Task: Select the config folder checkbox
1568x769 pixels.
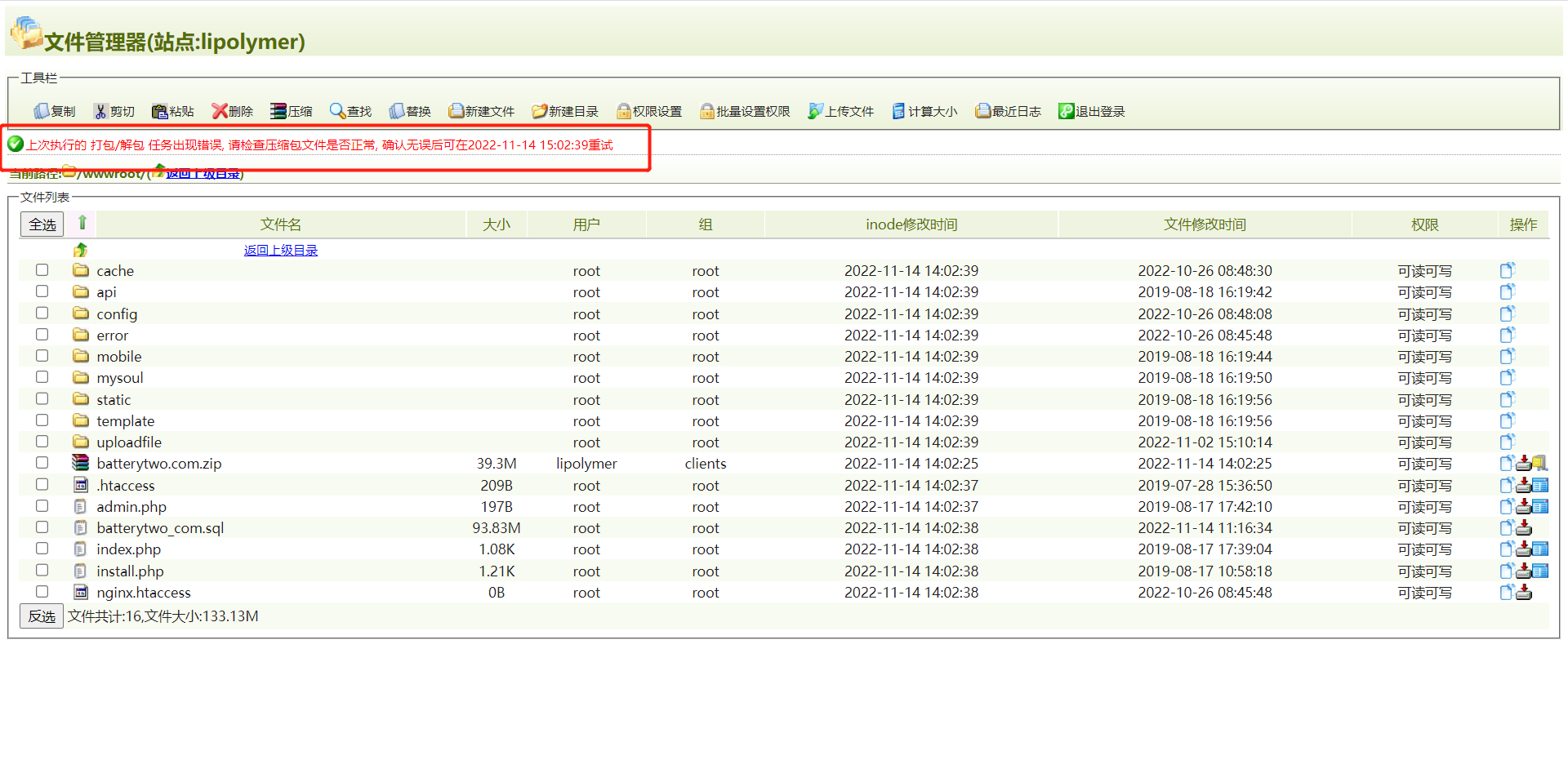Action: (x=42, y=313)
